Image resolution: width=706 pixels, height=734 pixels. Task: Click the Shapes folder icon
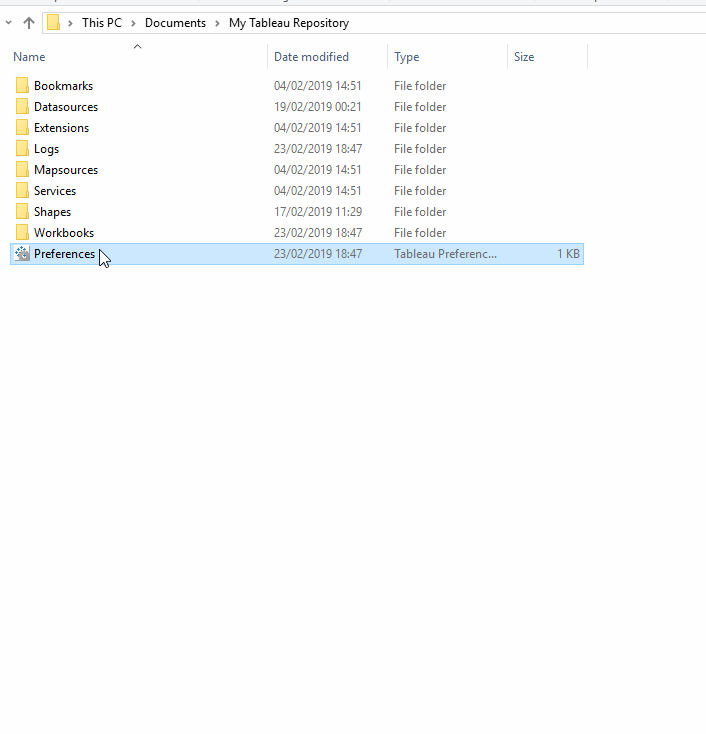[22, 212]
